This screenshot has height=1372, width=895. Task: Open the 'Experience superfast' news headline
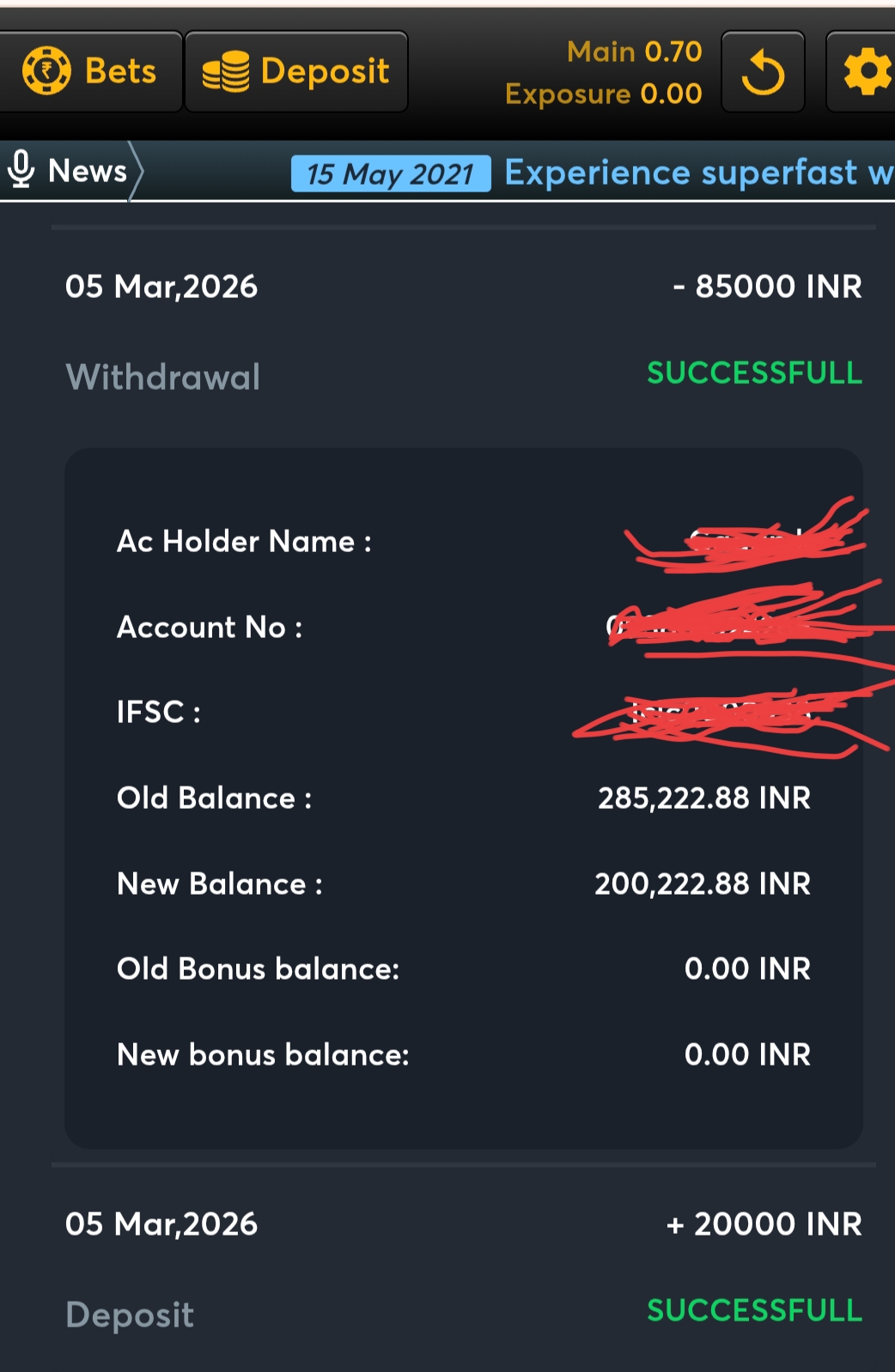(697, 173)
